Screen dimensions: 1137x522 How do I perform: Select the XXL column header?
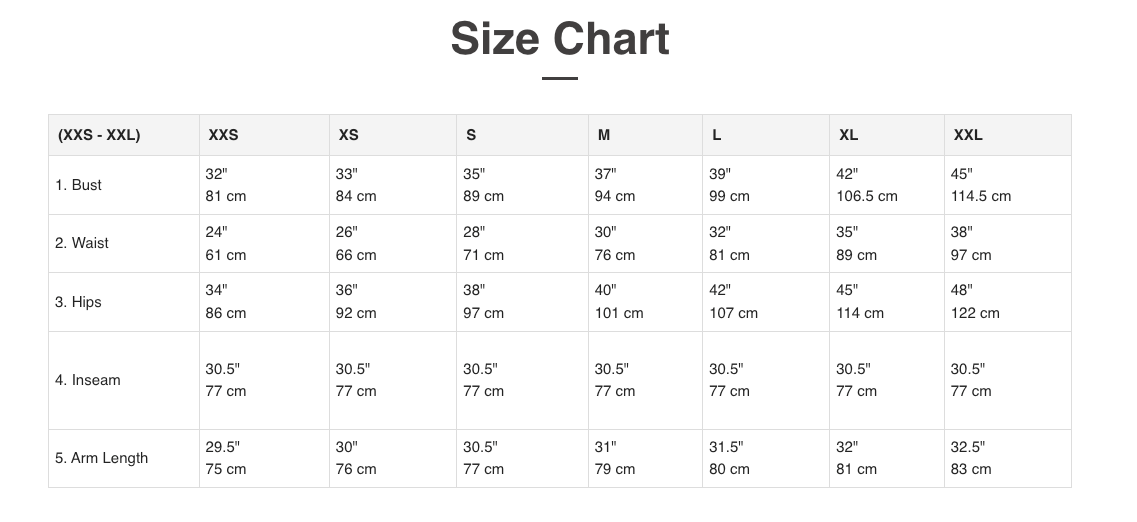(968, 135)
